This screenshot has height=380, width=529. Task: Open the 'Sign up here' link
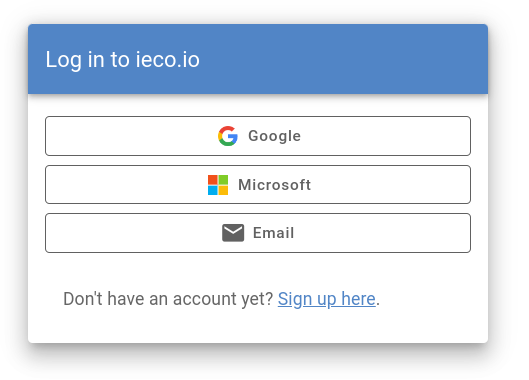pyautogui.click(x=327, y=299)
